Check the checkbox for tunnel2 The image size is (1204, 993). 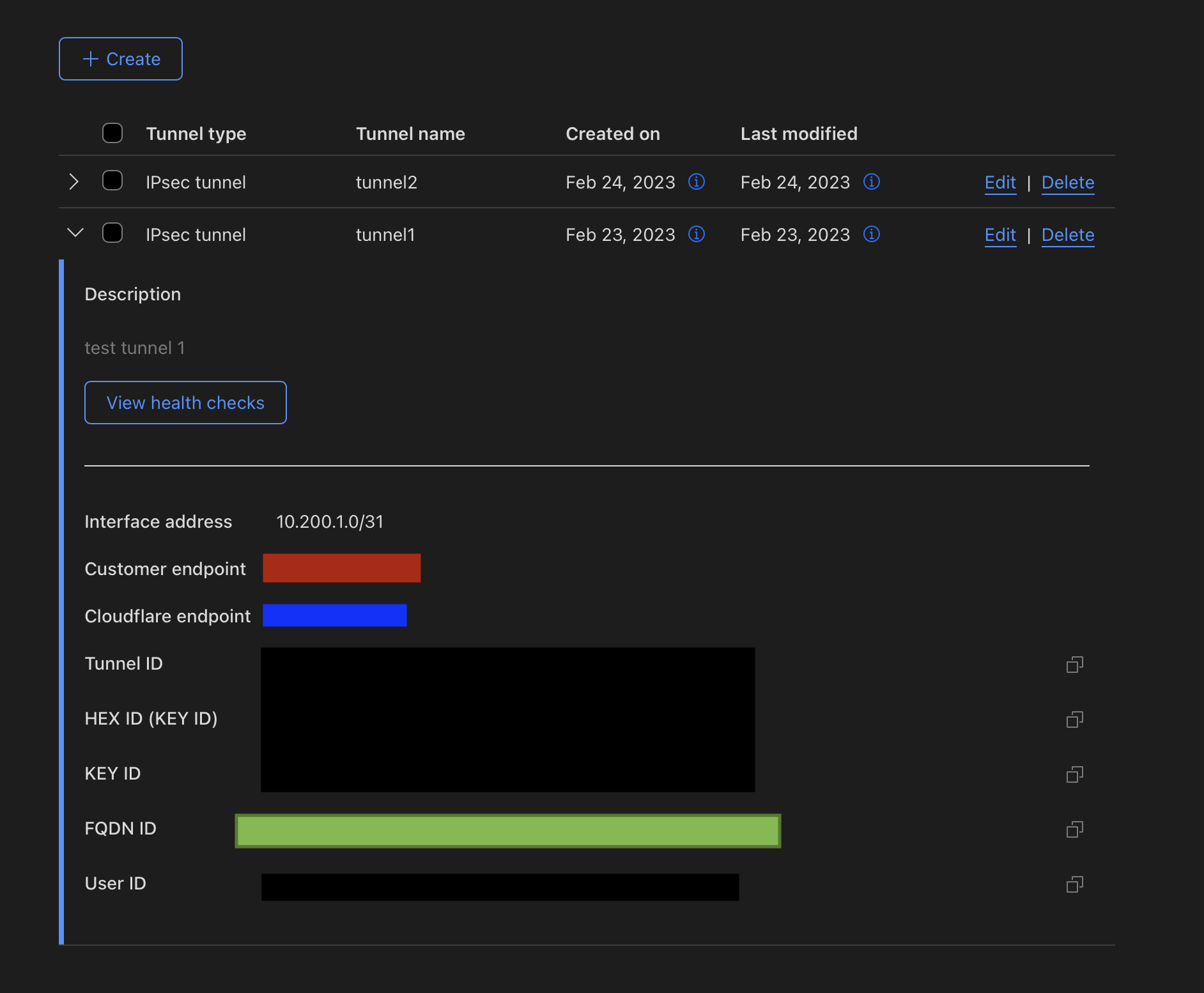pos(112,181)
